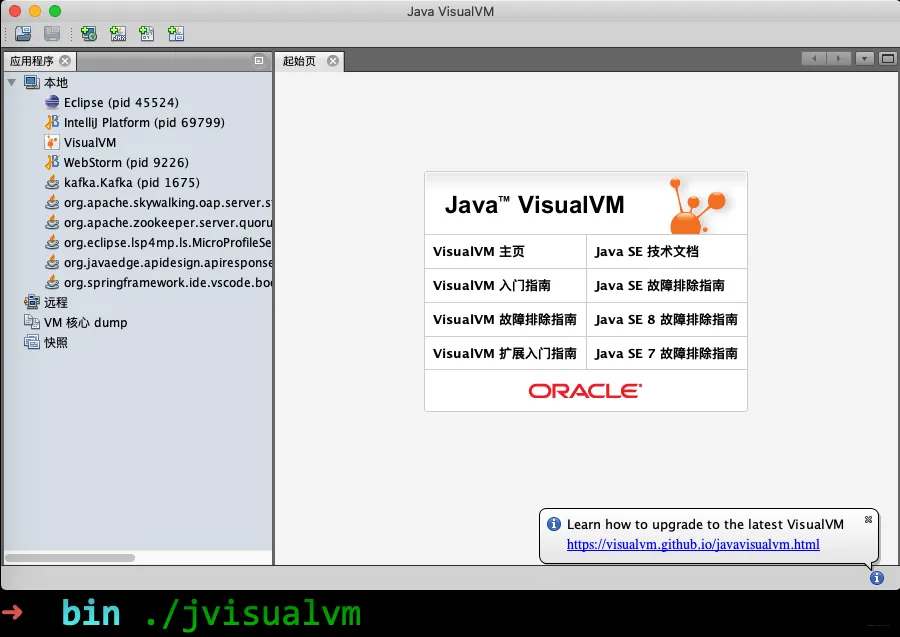This screenshot has height=637, width=900.
Task: Click the Add Application Snapshot toolbar icon
Action: [176, 34]
